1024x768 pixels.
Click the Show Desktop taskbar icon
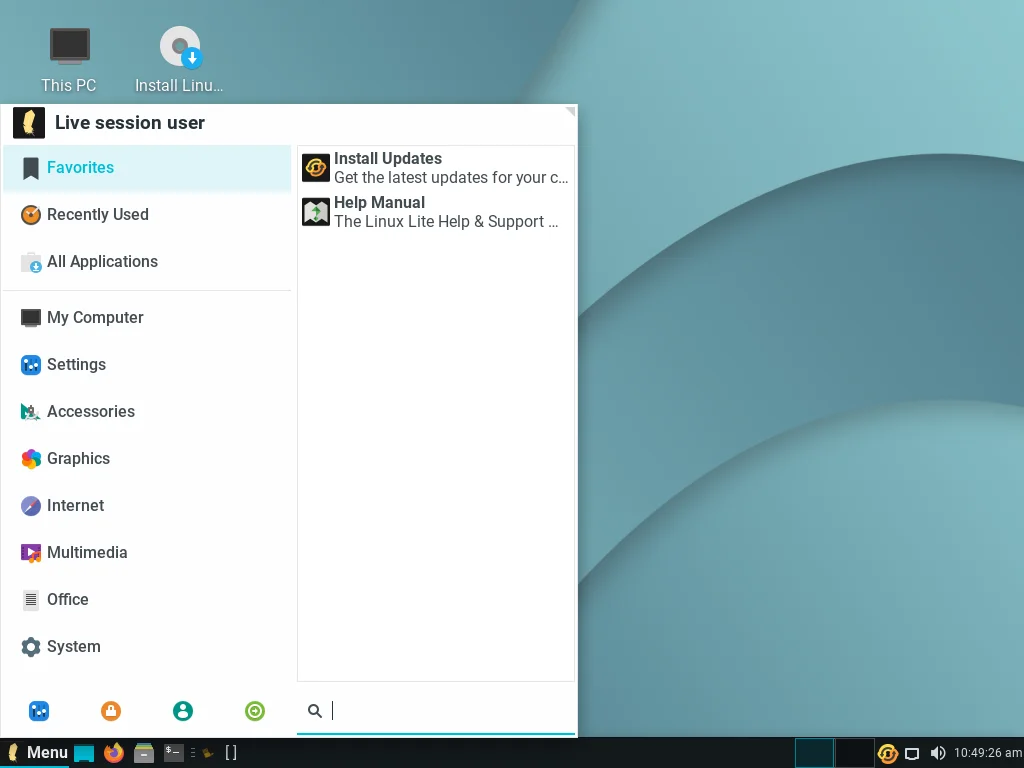click(84, 753)
